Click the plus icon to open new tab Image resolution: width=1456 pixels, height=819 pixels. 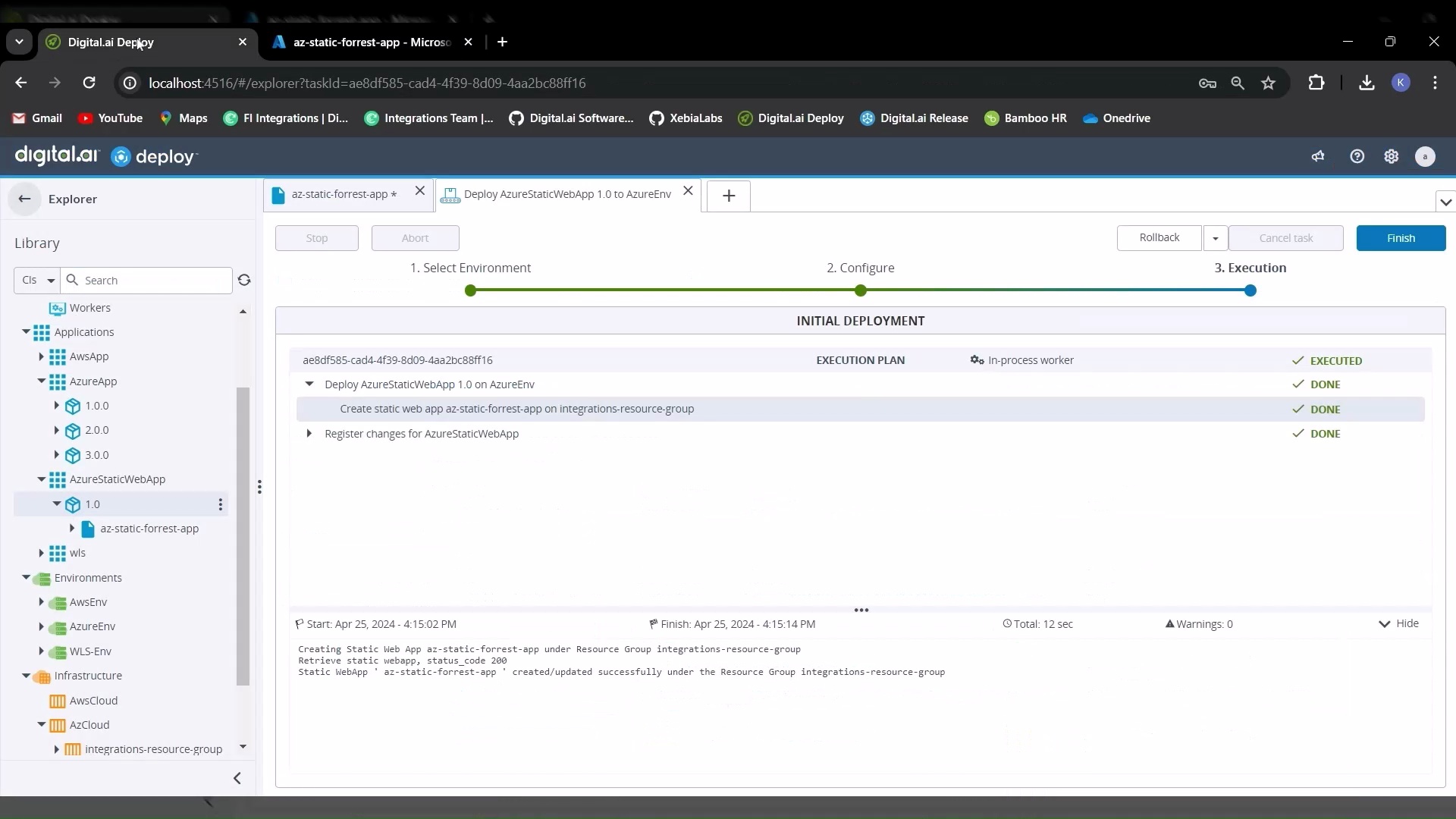point(728,196)
